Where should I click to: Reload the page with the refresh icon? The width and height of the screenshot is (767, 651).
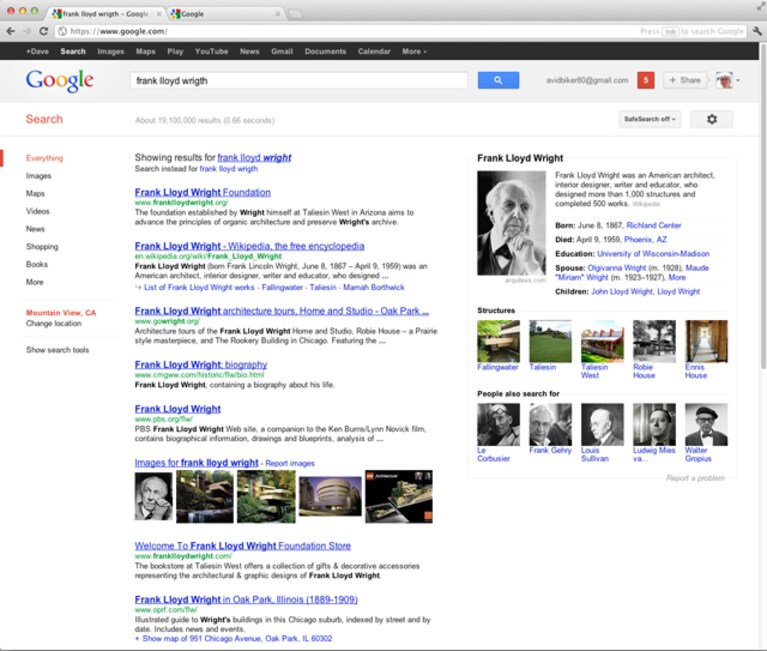point(44,31)
